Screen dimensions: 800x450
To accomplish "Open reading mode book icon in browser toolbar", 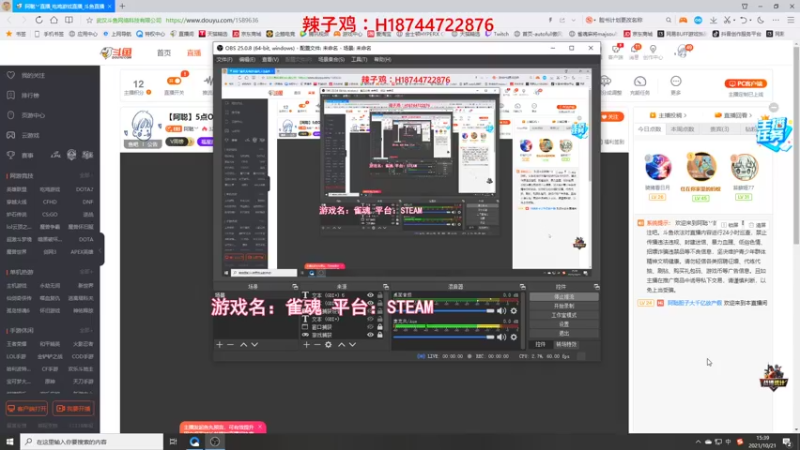I will pyautogui.click(x=69, y=20).
